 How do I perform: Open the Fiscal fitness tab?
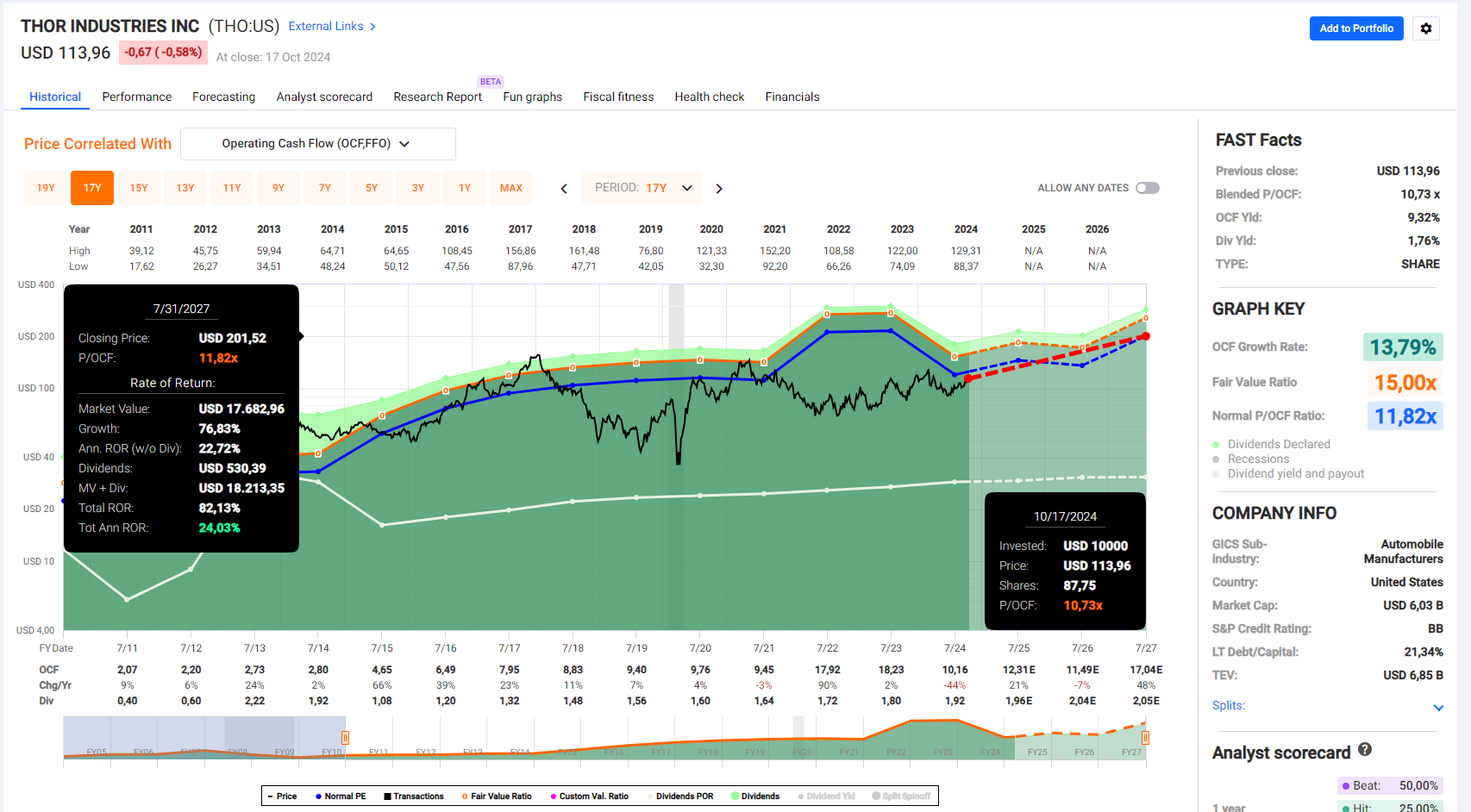coord(618,97)
